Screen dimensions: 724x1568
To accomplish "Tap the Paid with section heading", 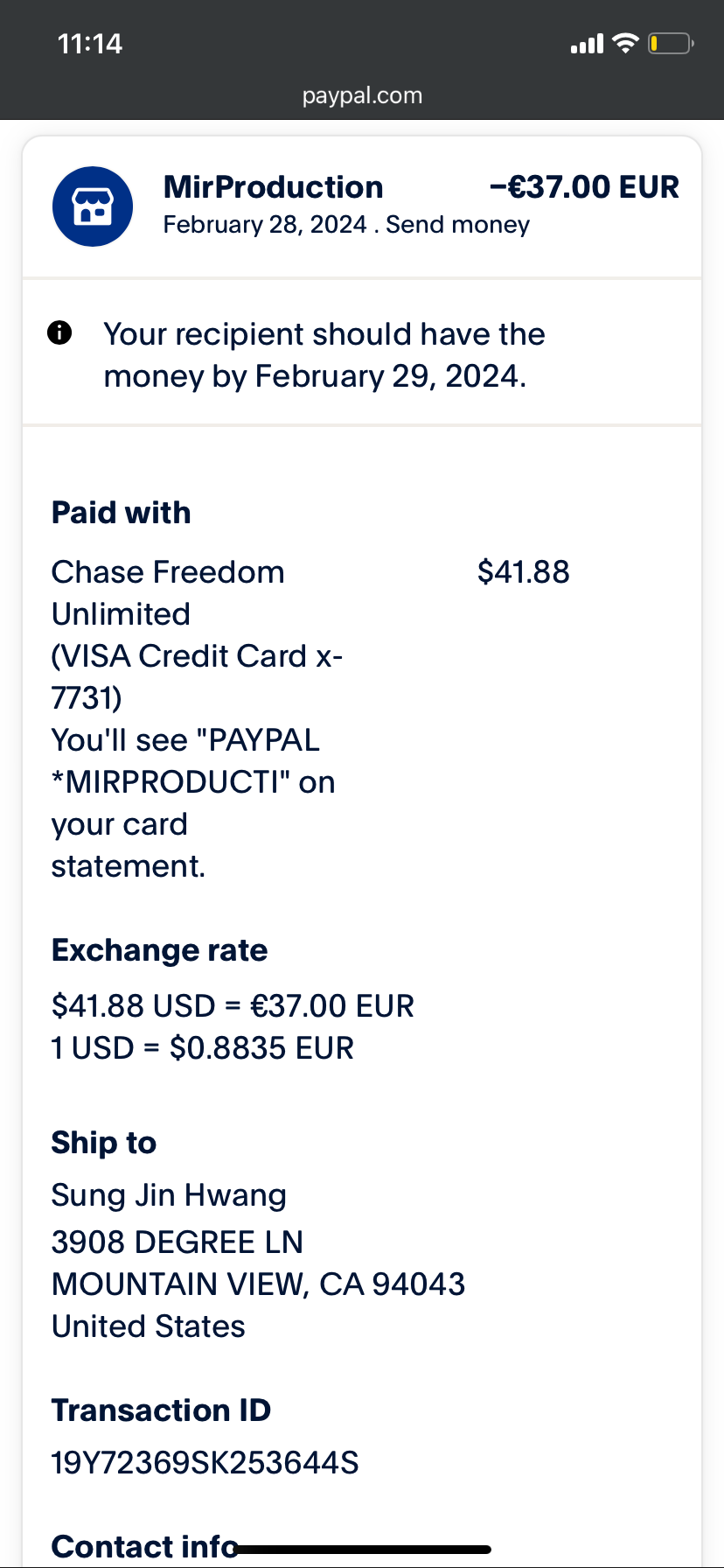I will point(121,513).
